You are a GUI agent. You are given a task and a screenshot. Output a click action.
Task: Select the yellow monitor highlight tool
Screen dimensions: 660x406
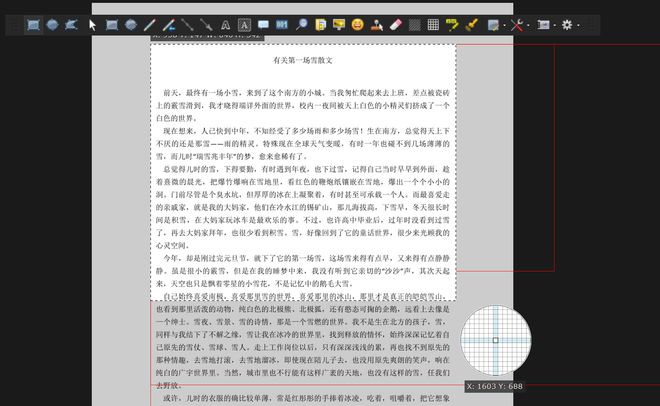pyautogui.click(x=339, y=25)
